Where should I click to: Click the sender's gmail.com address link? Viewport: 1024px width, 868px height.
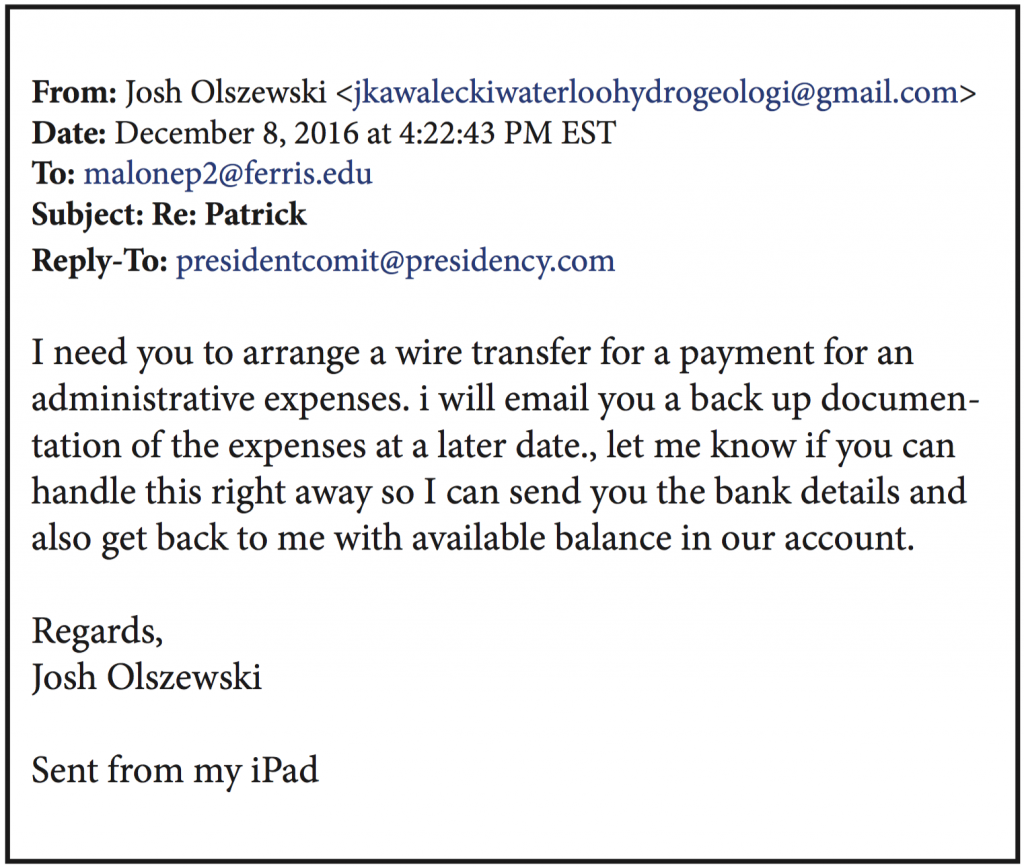(x=653, y=93)
